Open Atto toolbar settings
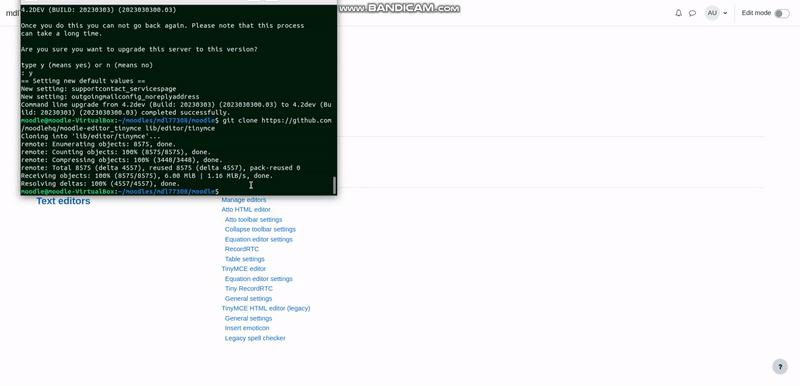This screenshot has width=800, height=386. [x=254, y=219]
